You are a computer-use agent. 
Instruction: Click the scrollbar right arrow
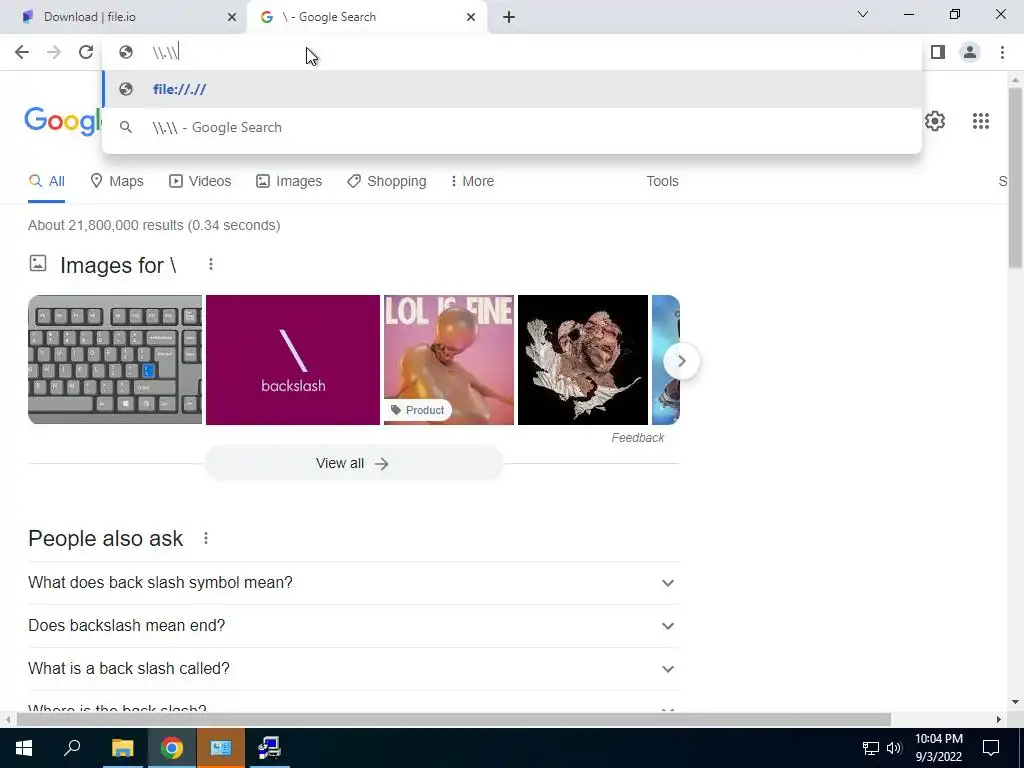999,720
